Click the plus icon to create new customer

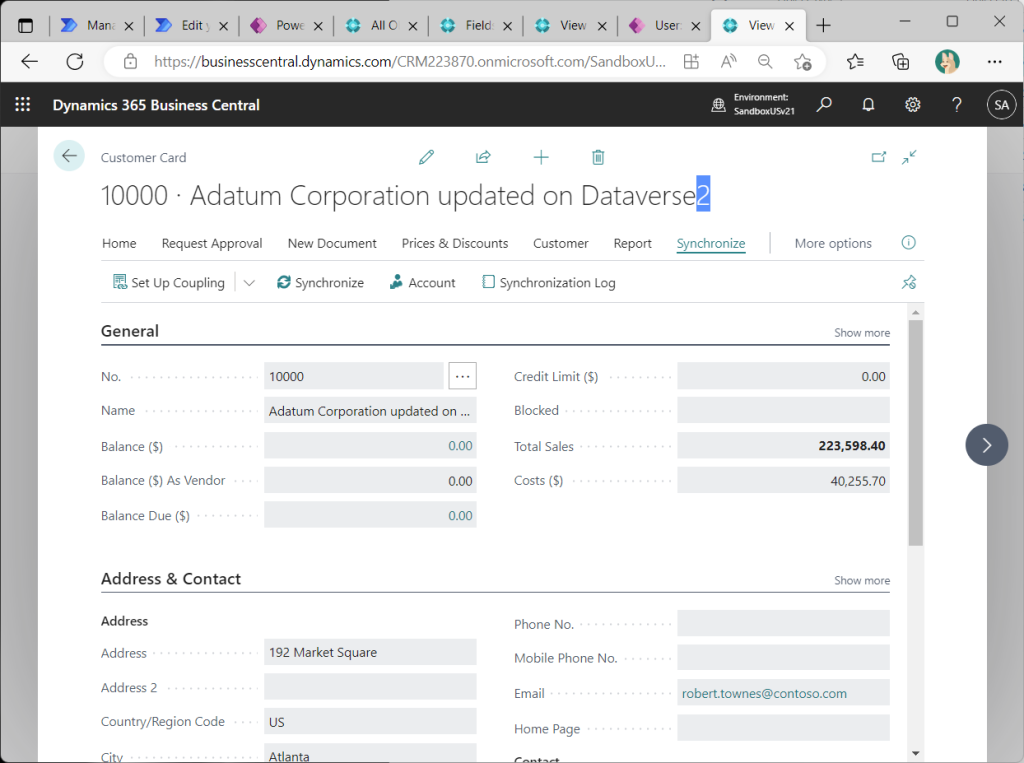[541, 157]
